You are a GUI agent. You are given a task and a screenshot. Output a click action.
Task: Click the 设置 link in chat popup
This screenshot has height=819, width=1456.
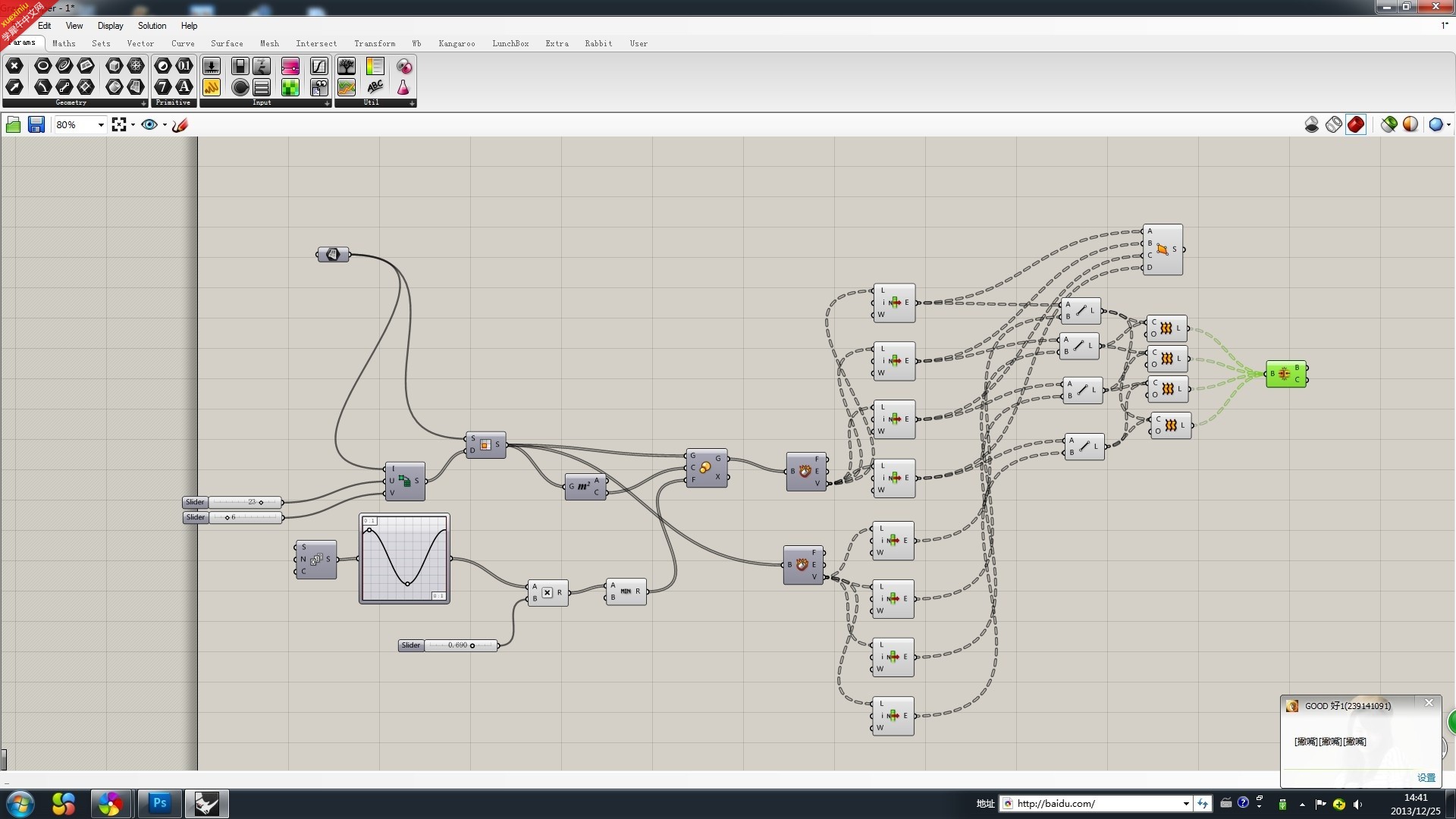click(x=1426, y=777)
